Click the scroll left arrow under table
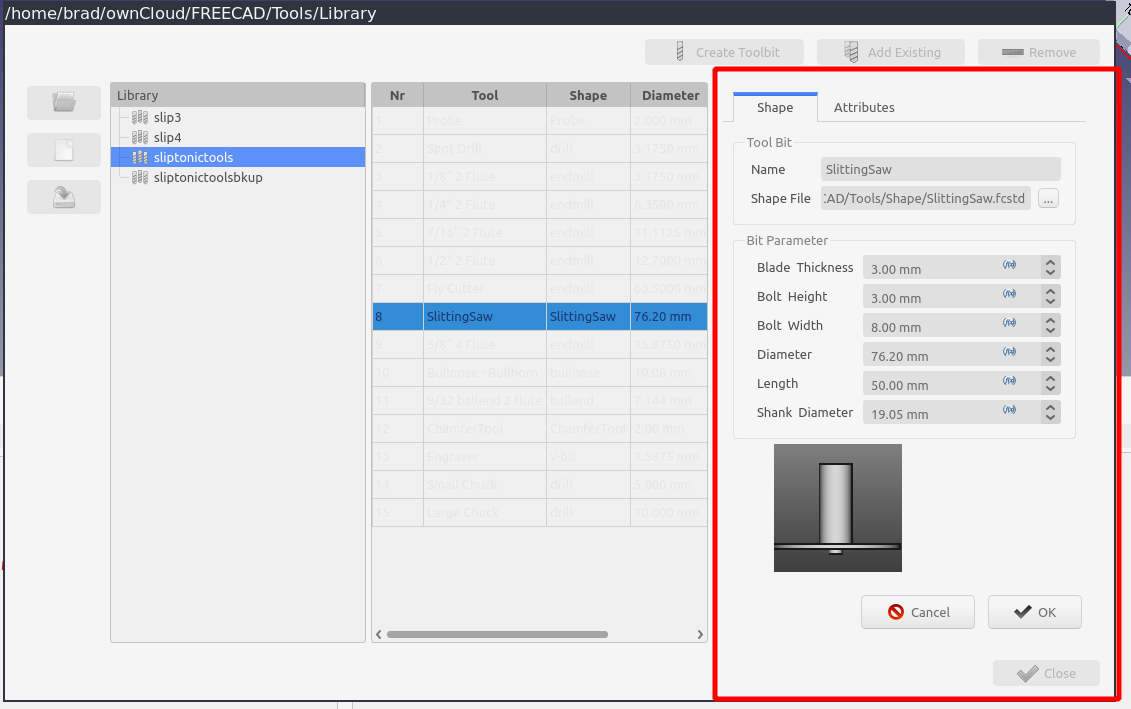 coord(379,635)
